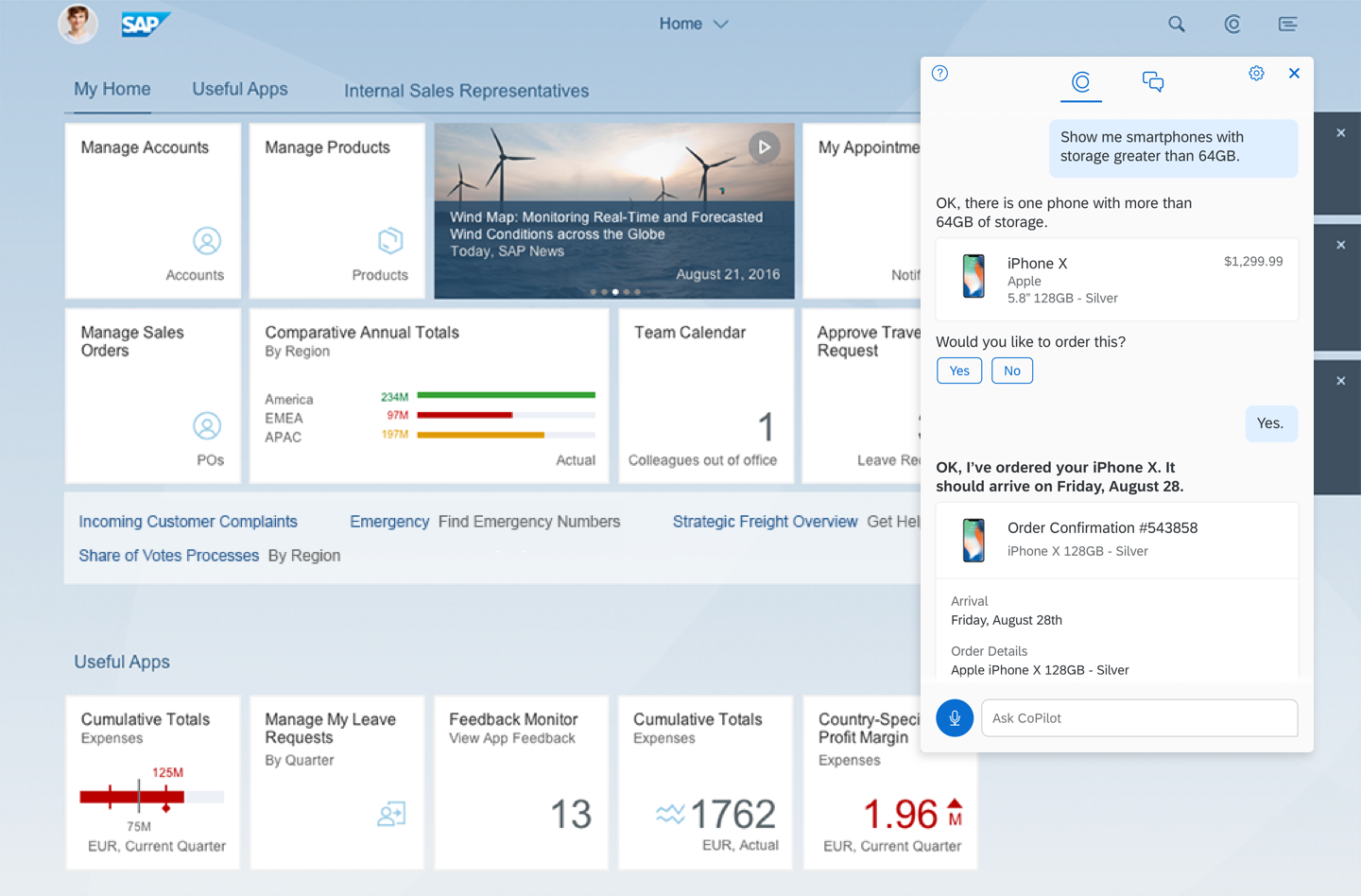Open the Manage Products tile

[x=337, y=211]
